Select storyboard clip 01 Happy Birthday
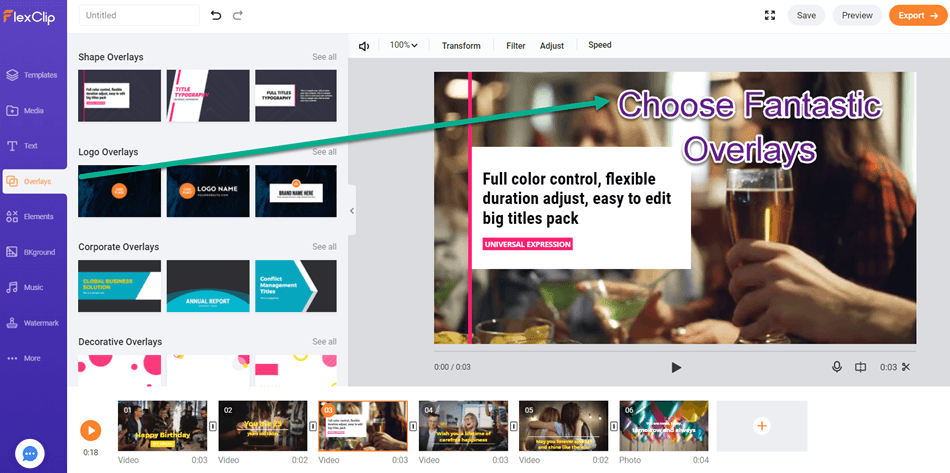Viewport: 950px width, 473px height. 162,426
